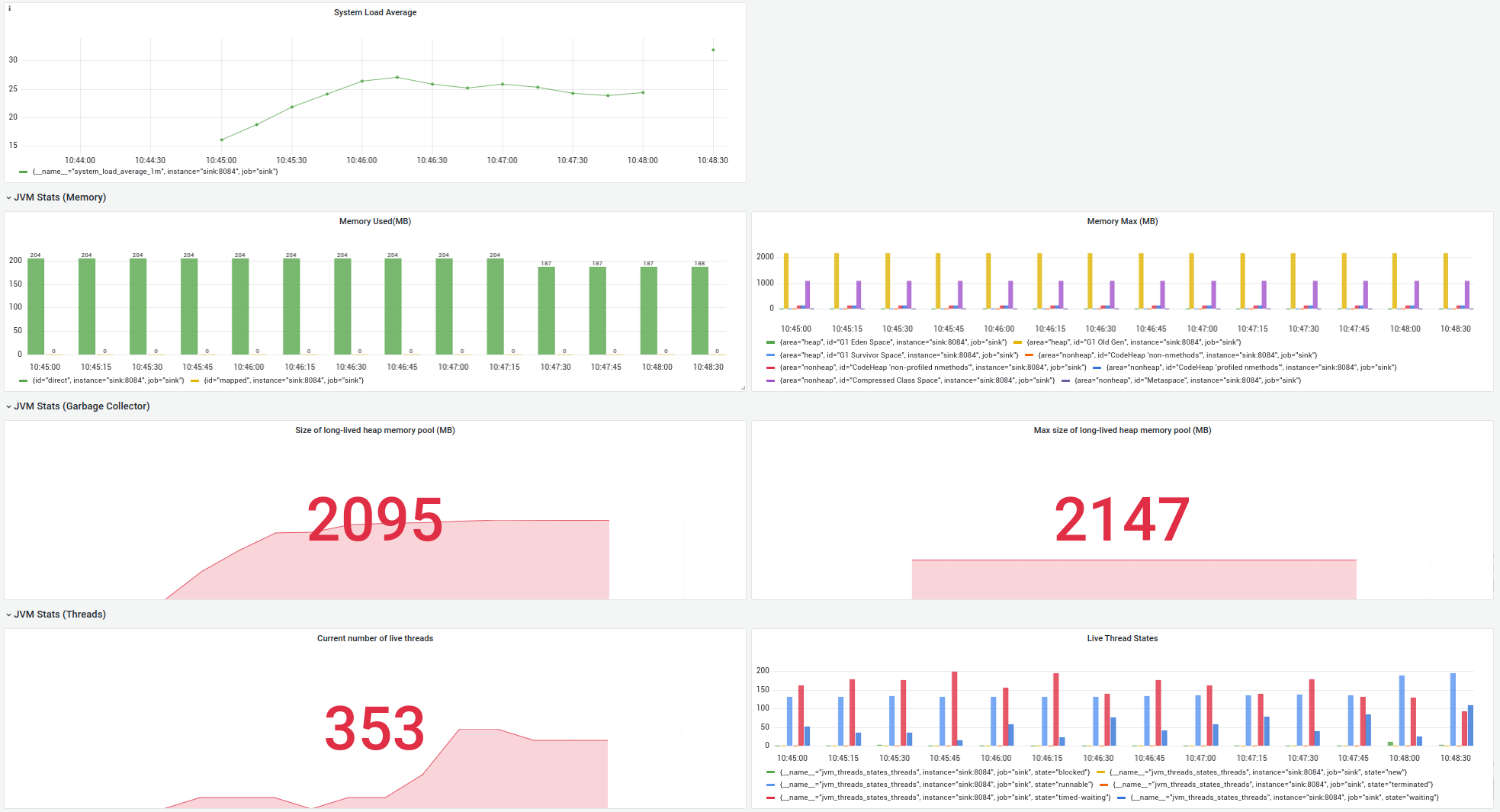
Task: Click the state="terminated" legend color swatch
Action: (1104, 785)
